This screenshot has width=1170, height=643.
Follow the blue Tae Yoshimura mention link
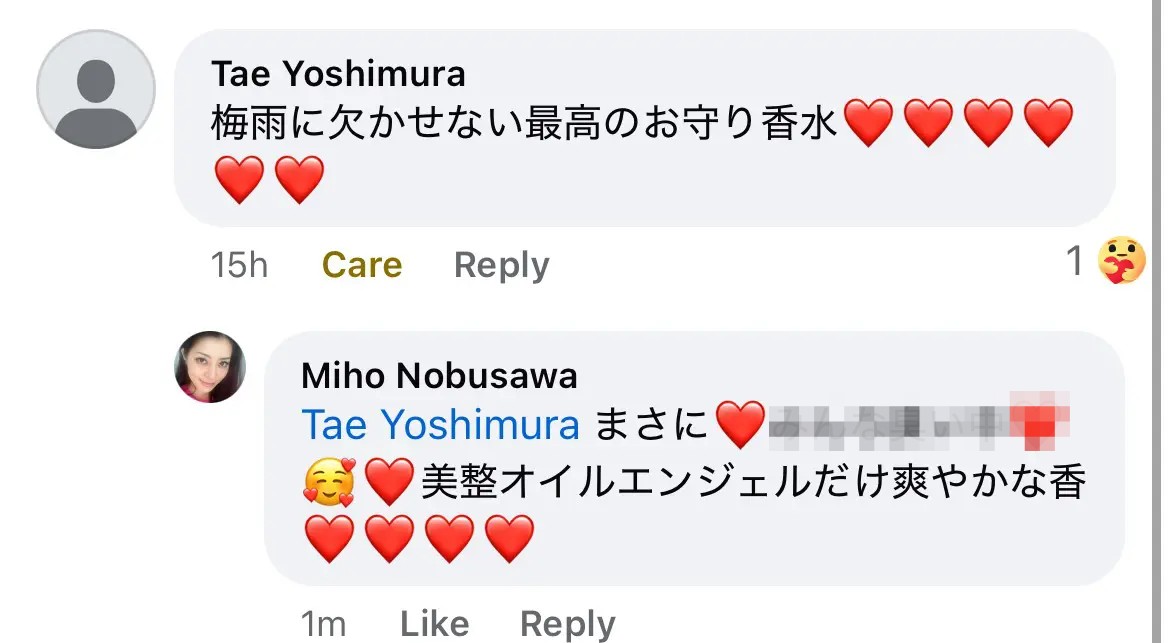pos(440,426)
